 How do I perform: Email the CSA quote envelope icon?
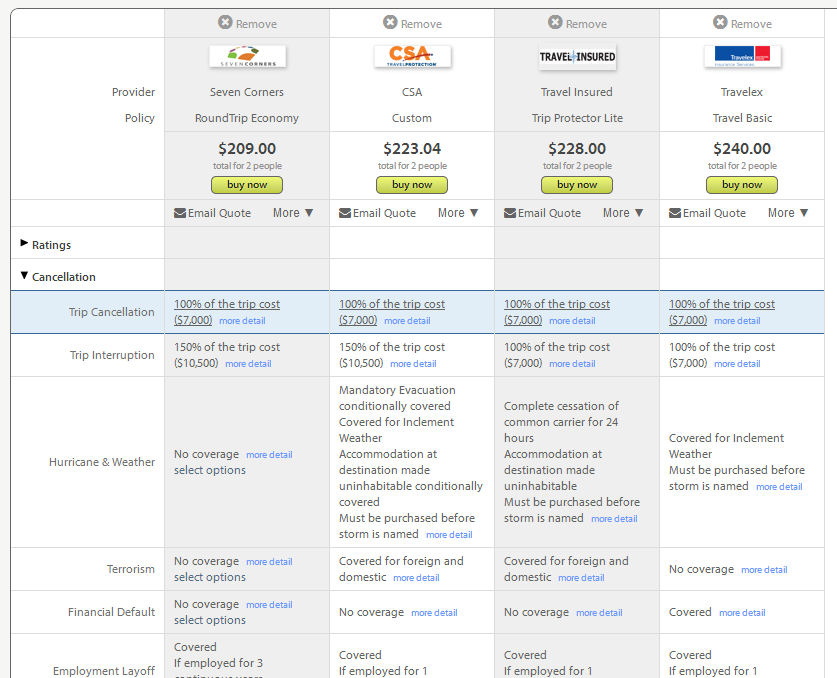point(345,213)
